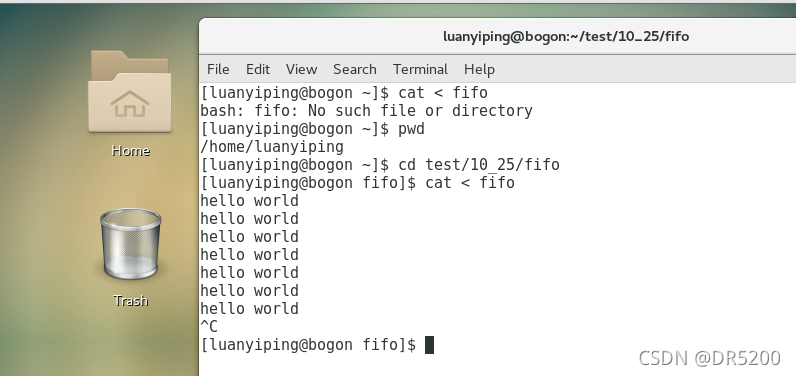
Task: Select the Home label under the folder icon
Action: pyautogui.click(x=130, y=151)
